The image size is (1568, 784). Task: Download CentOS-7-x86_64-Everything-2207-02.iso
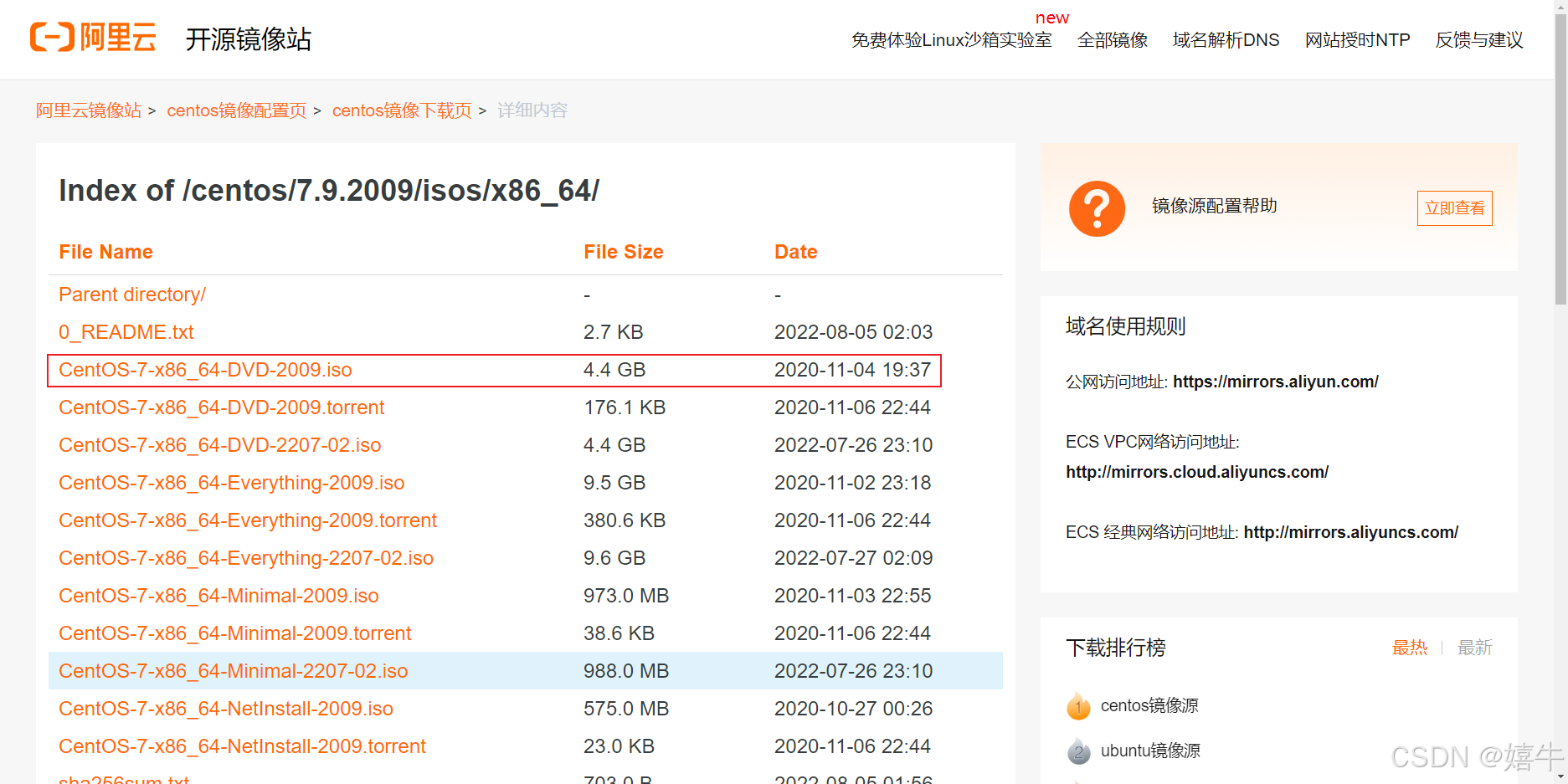246,558
